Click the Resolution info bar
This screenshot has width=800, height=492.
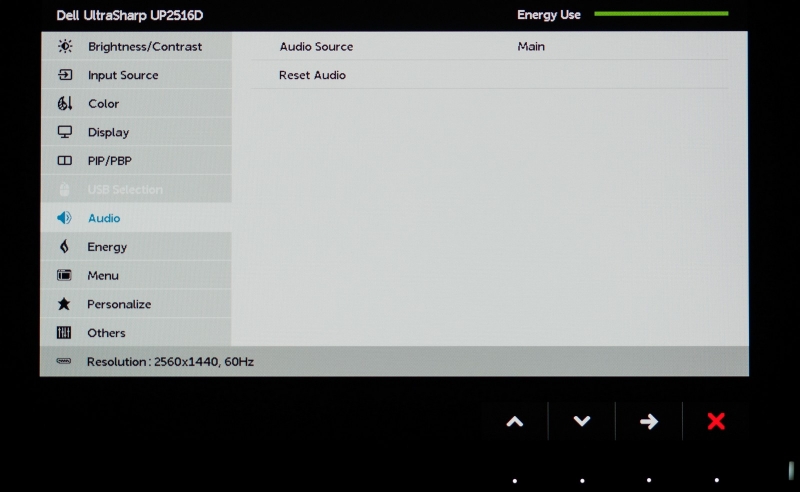click(394, 361)
